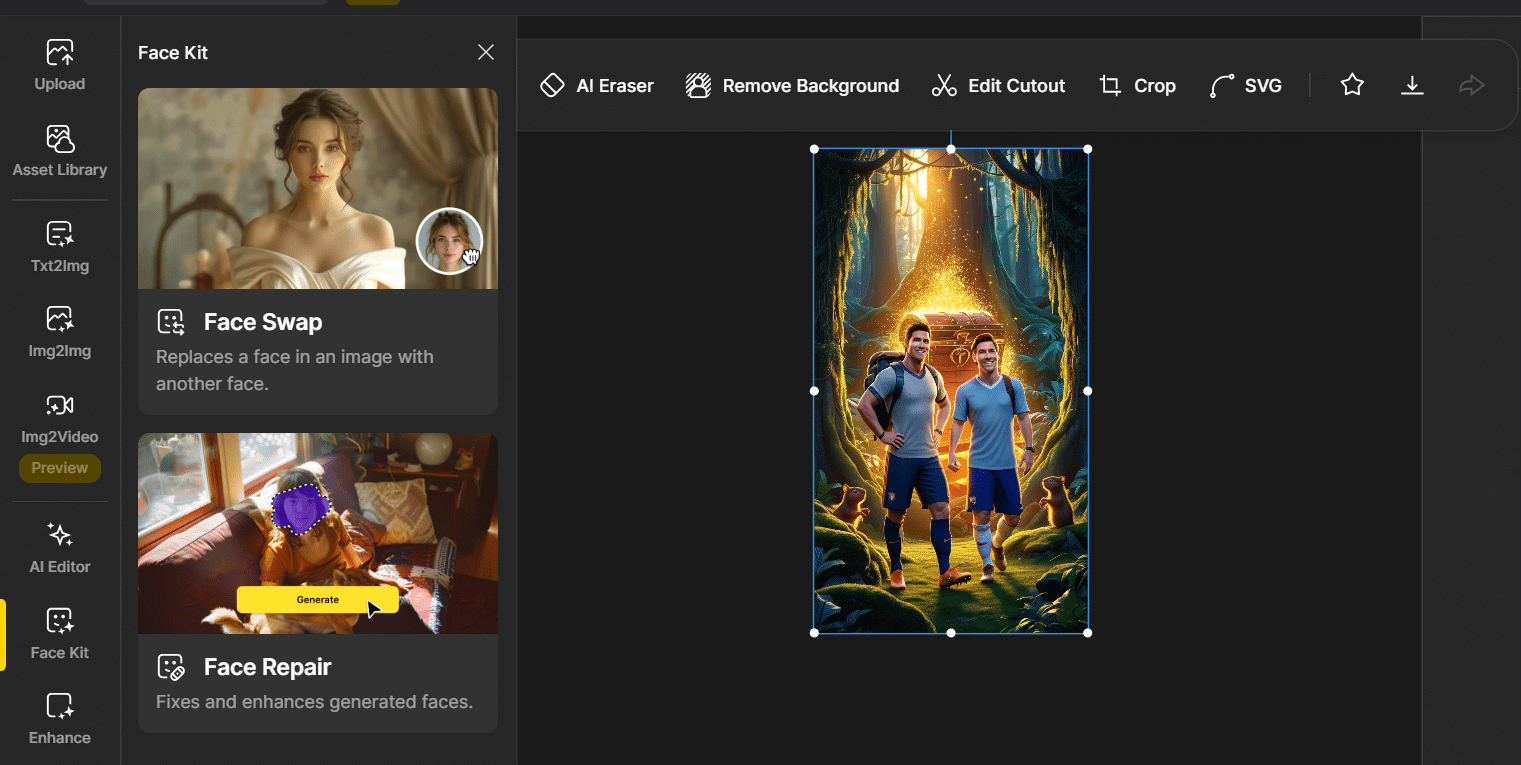
Task: Click the top-center handle of the image
Action: point(951,149)
